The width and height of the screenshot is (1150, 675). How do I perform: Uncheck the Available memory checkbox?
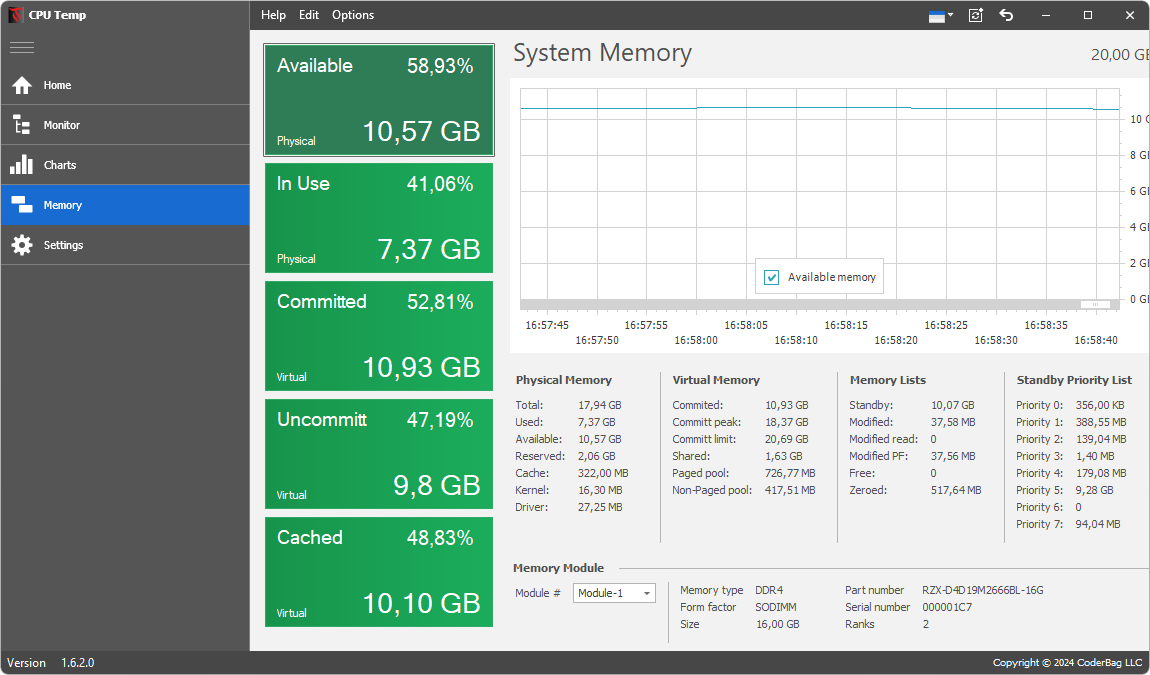click(x=771, y=277)
